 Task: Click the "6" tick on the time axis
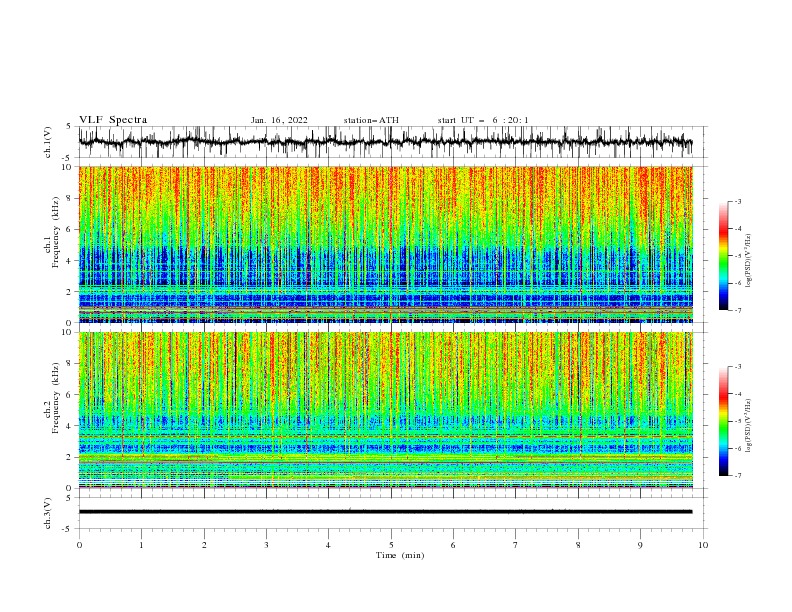453,545
